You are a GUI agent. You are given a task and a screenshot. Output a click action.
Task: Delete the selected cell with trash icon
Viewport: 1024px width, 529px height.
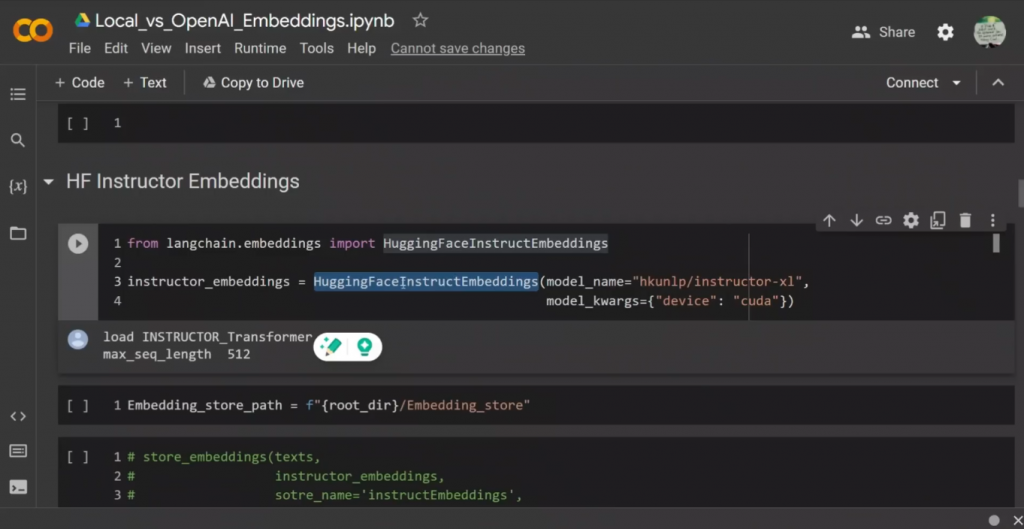[965, 220]
